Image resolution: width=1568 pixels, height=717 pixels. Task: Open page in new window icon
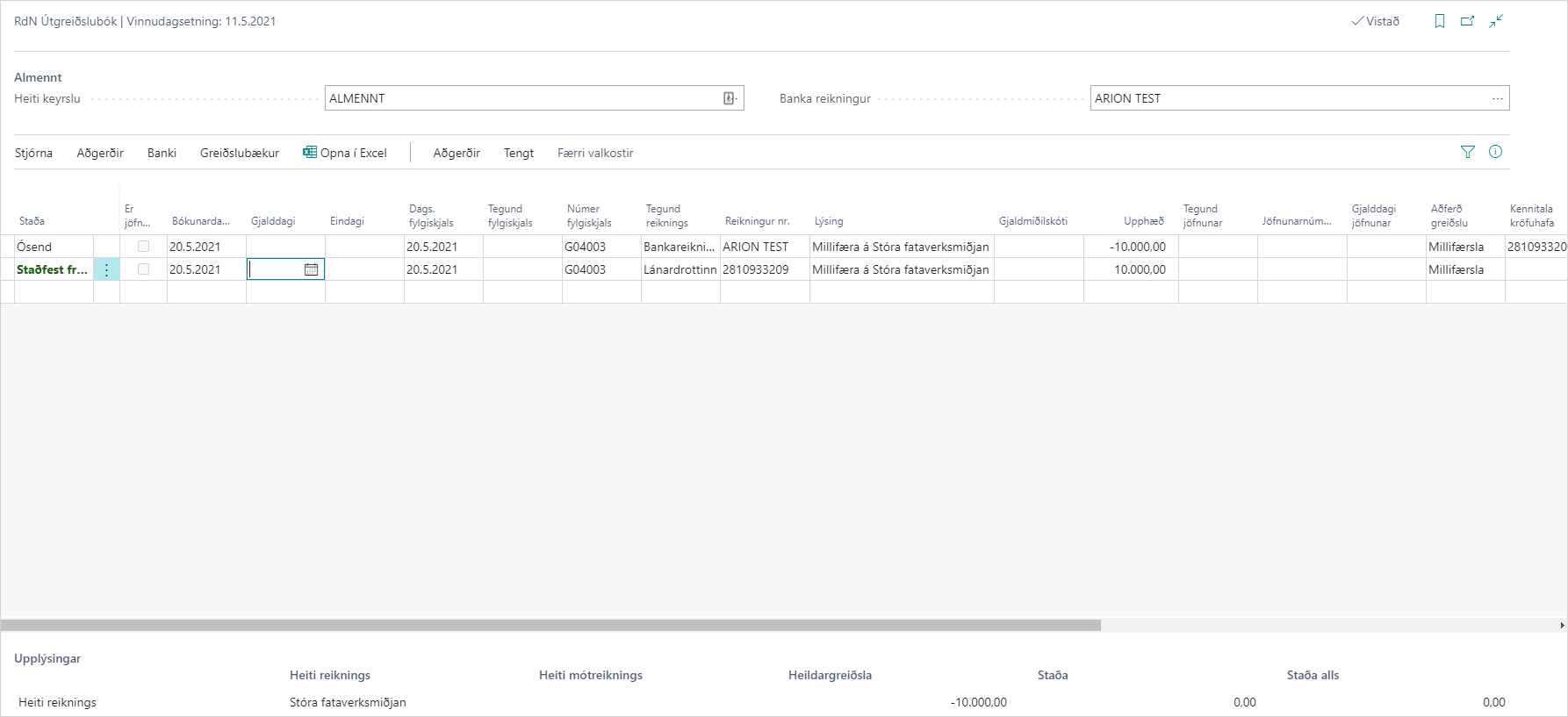click(1467, 21)
